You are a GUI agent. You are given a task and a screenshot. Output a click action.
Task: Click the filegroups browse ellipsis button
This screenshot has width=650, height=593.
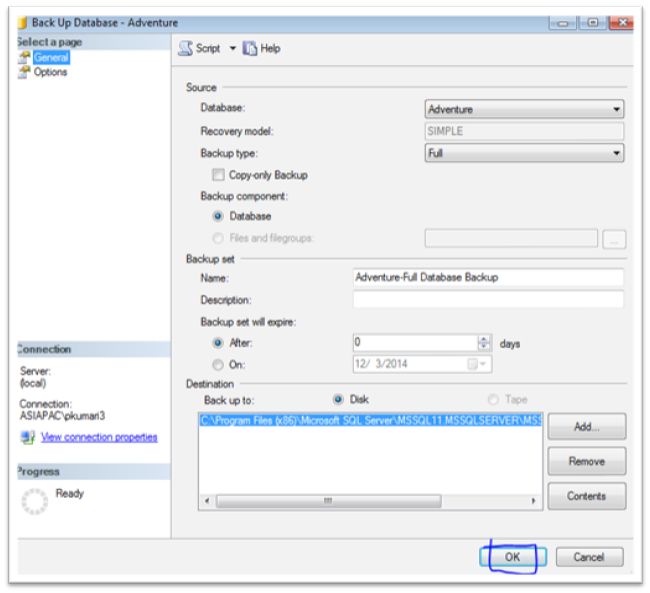pyautogui.click(x=614, y=239)
